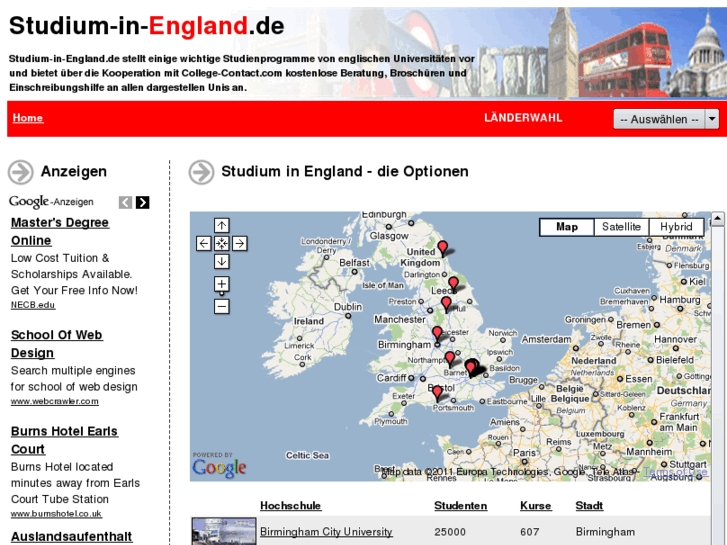Click the red map pin above Birmingham
Viewport: 727px width, 545px height.
(x=437, y=333)
